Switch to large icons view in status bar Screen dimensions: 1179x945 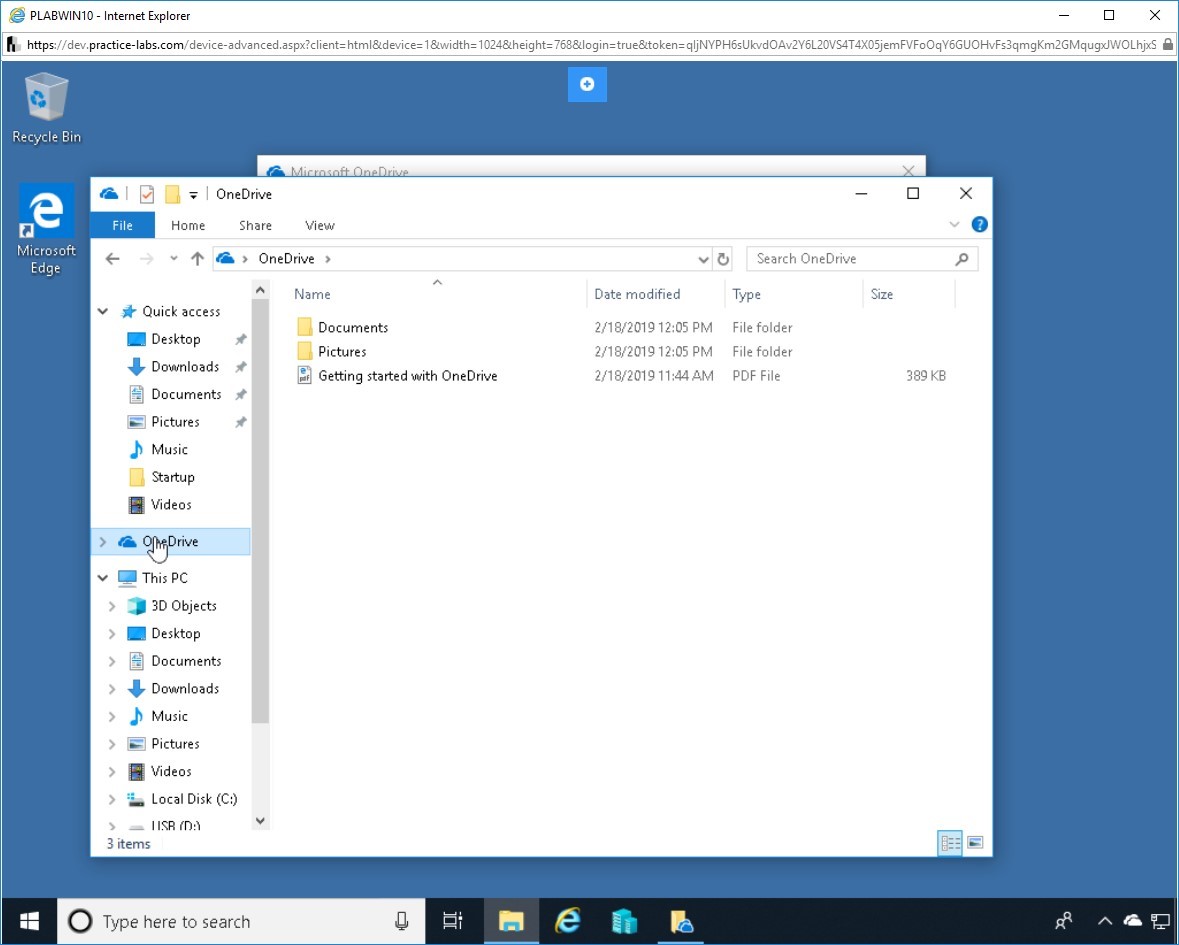(x=974, y=842)
